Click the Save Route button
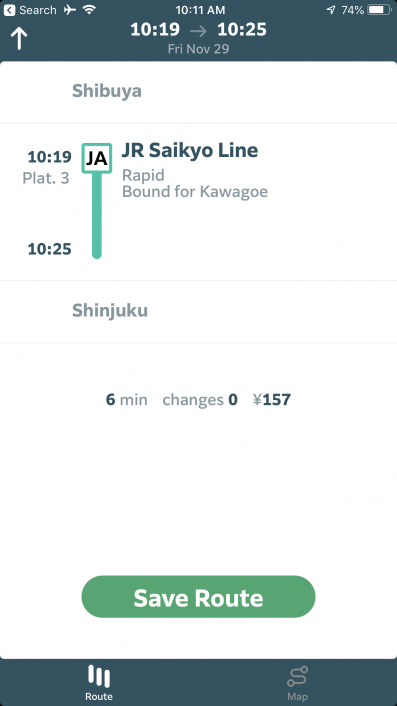Viewport: 397px width, 706px height. [x=198, y=597]
